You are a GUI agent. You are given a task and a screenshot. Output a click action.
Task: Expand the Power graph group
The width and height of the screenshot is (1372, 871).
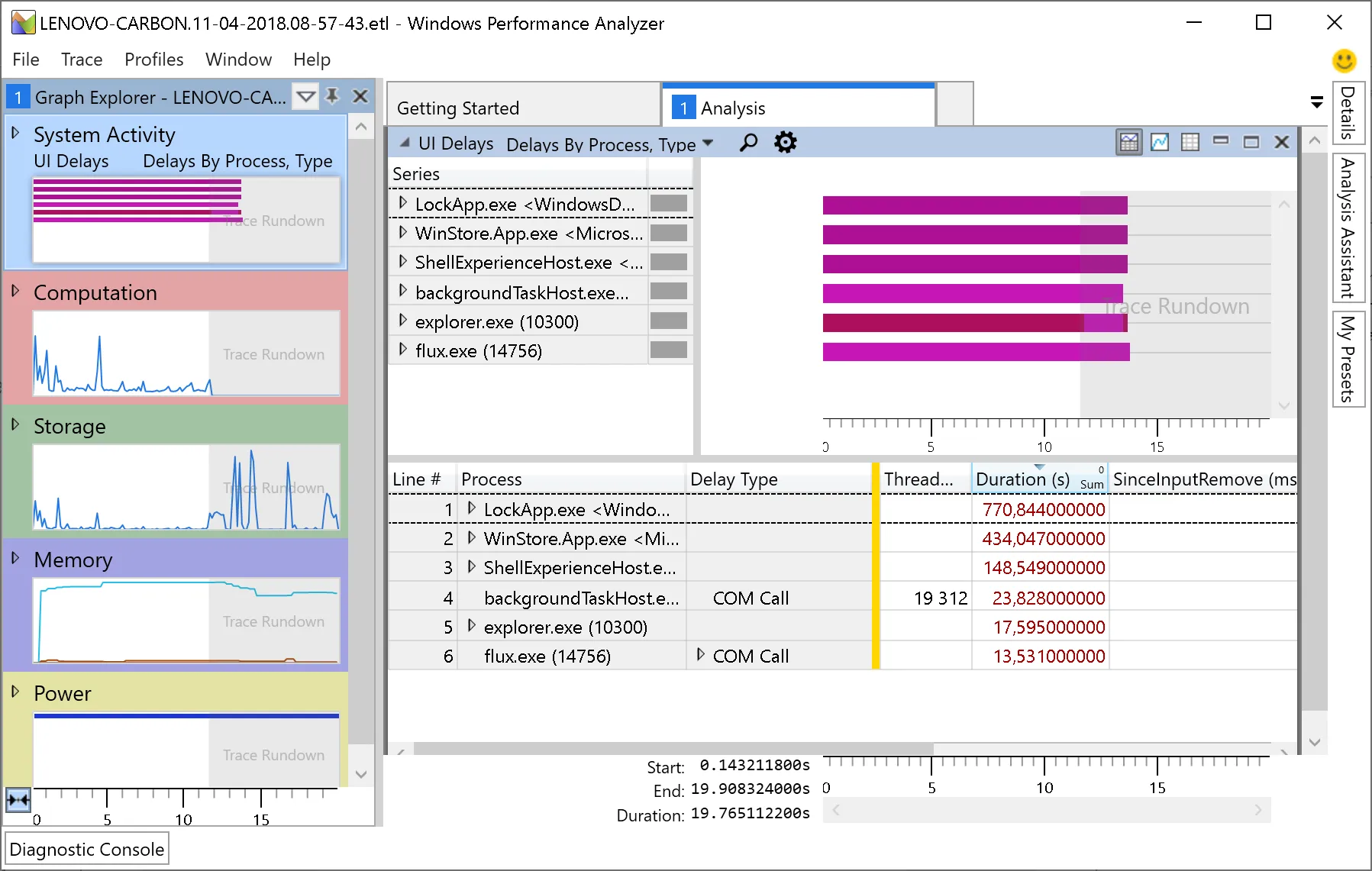tap(15, 692)
